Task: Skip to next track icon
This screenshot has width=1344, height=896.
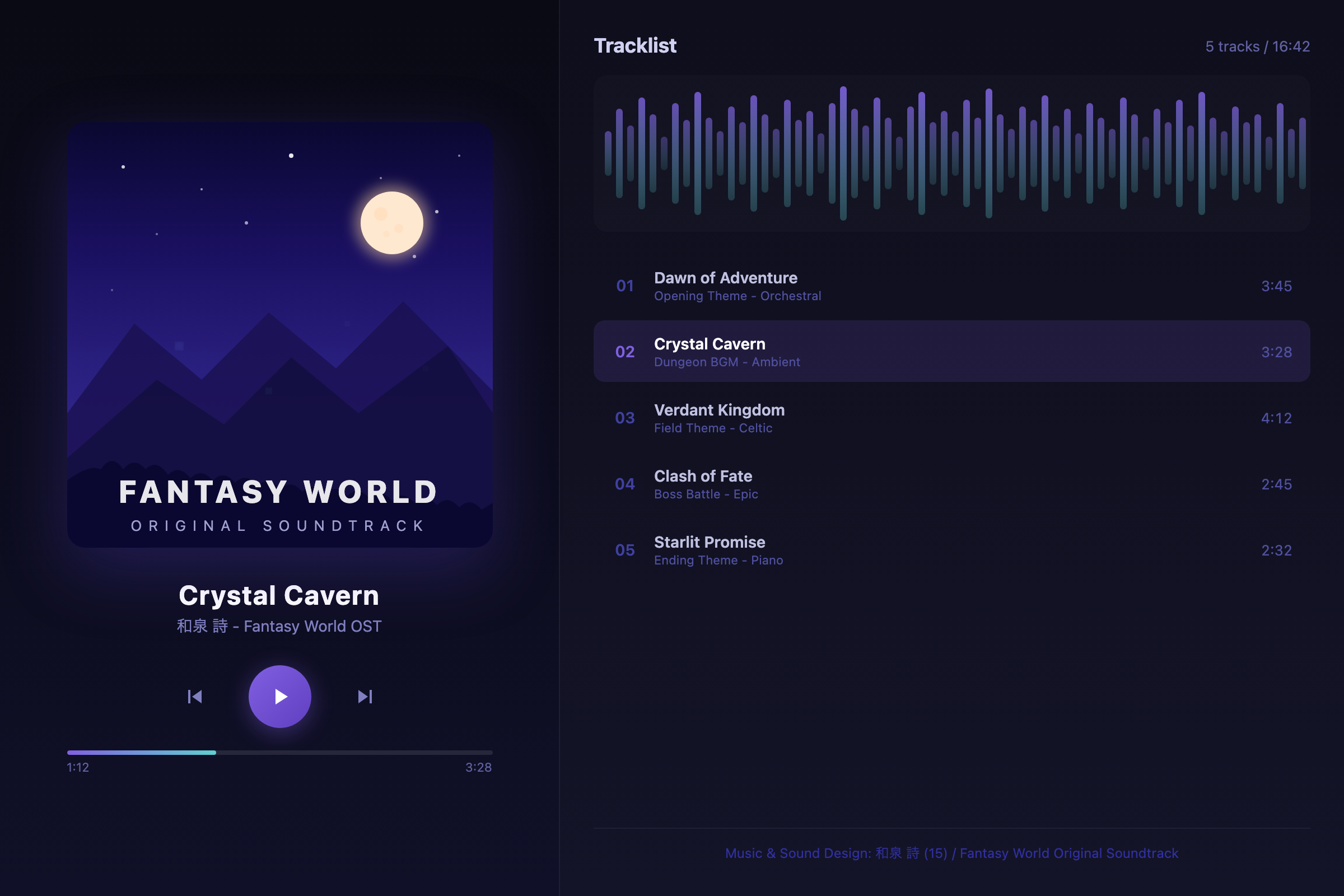Action: coord(365,697)
